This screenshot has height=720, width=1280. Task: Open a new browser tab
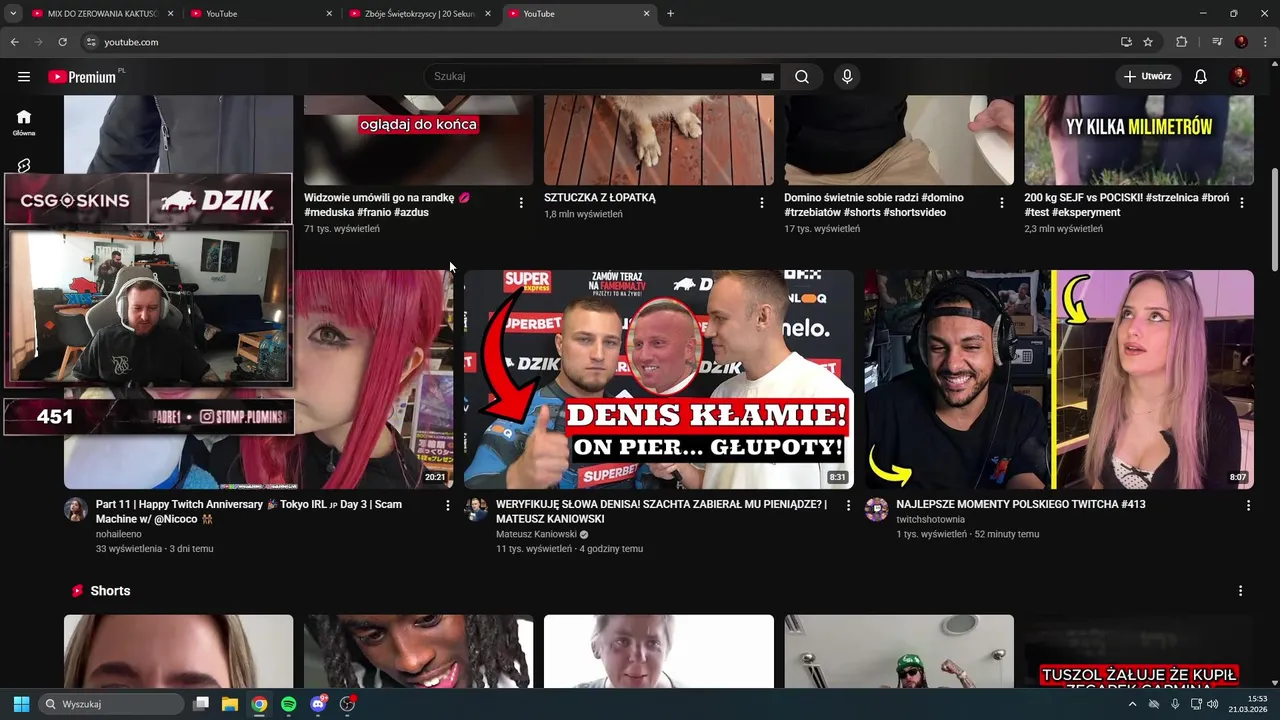click(x=670, y=14)
